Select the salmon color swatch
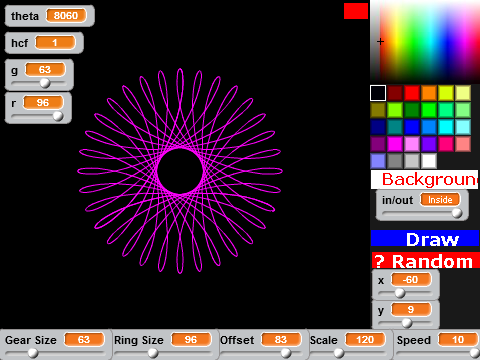480x360 pixels. [x=463, y=144]
